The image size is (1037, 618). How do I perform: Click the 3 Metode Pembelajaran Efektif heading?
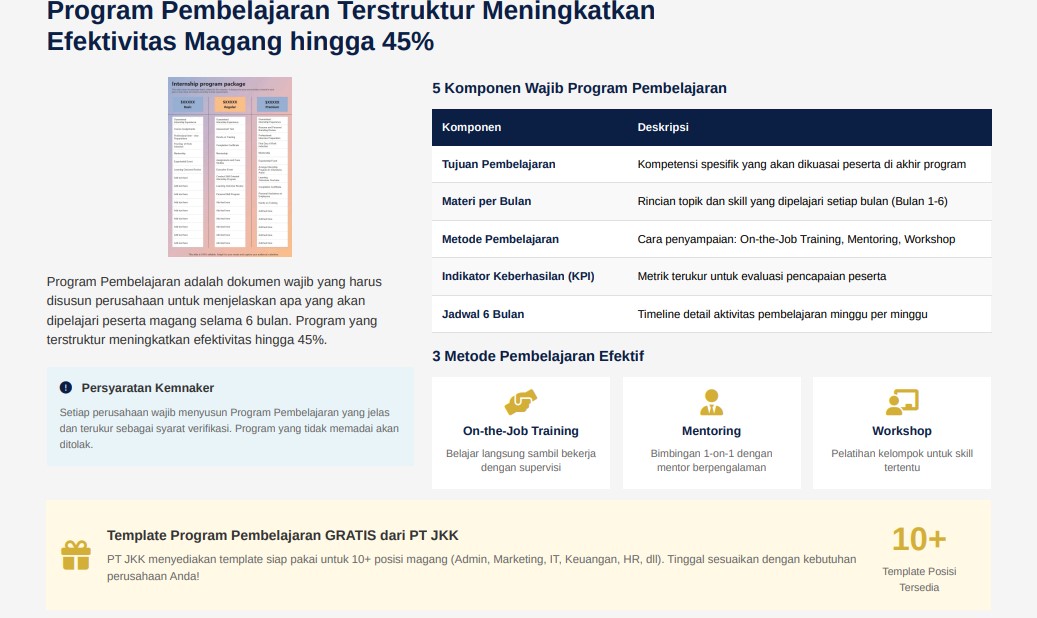click(x=537, y=356)
